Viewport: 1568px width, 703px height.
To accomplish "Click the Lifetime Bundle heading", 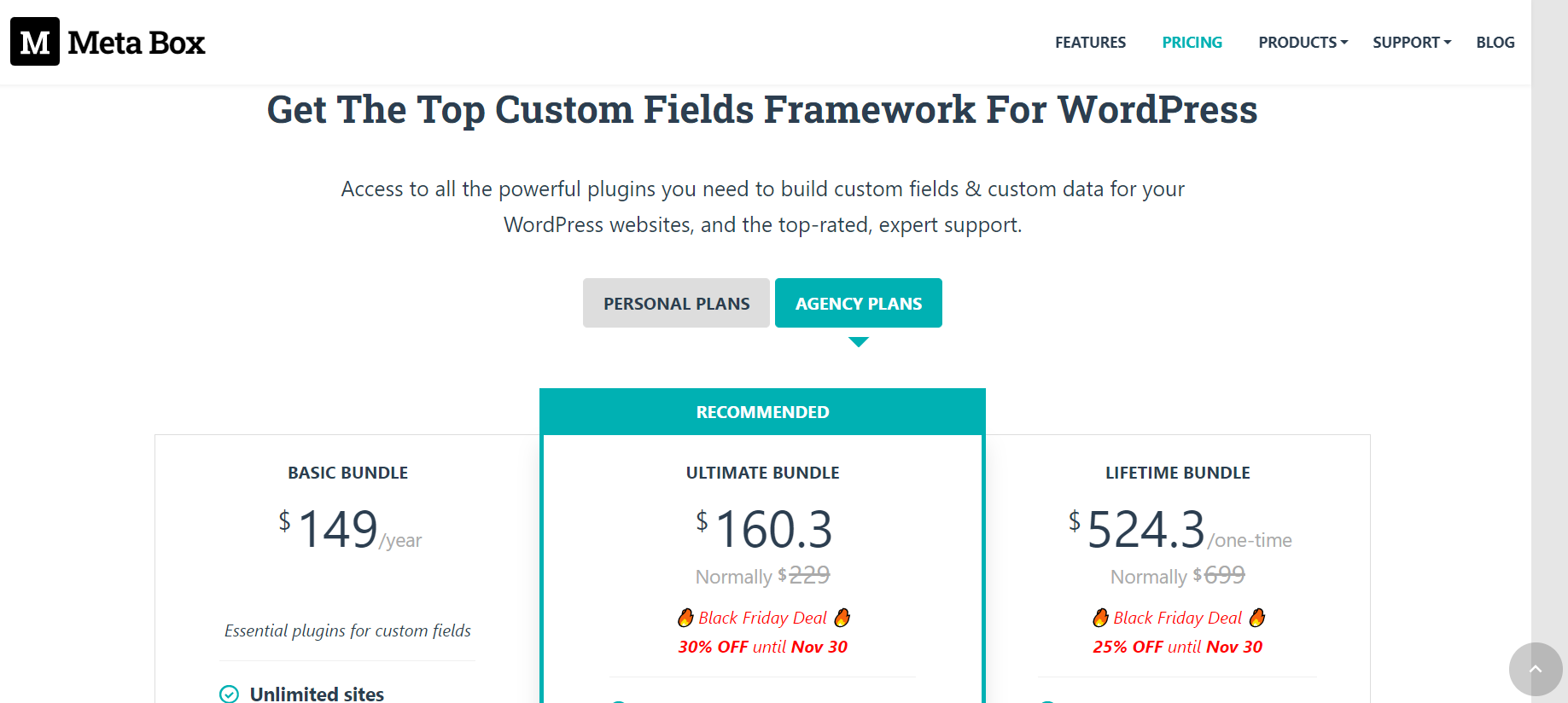I will (x=1177, y=473).
